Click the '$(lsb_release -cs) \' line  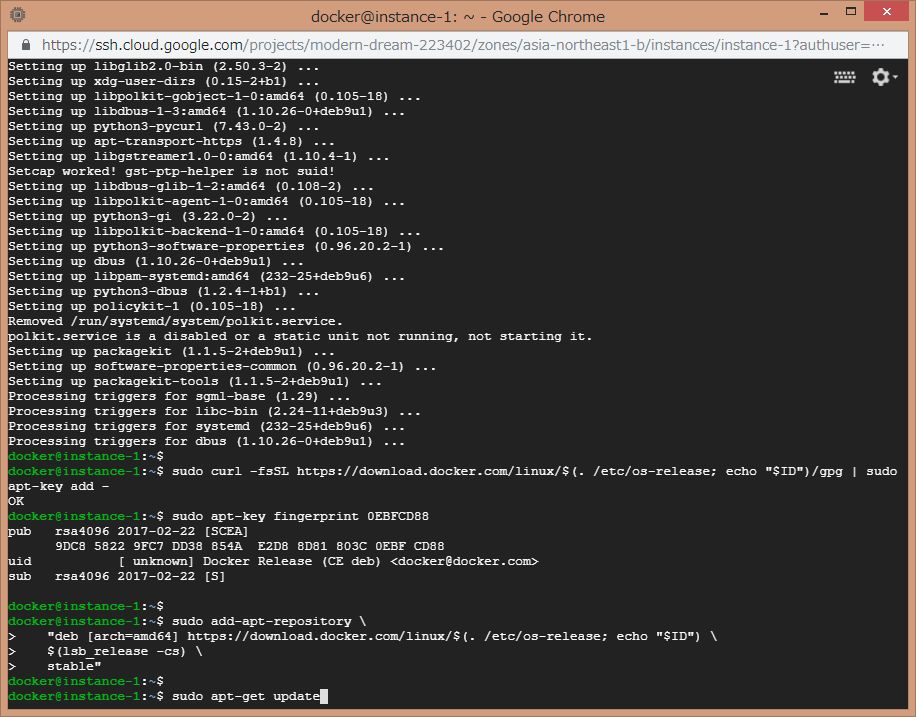(x=124, y=651)
